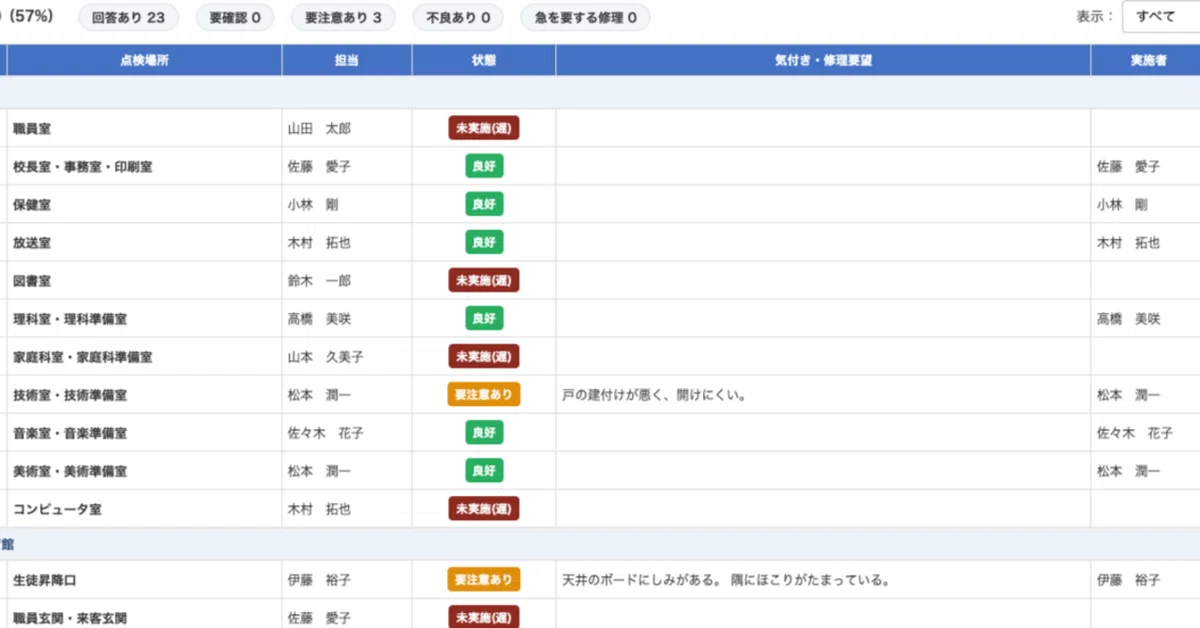The width and height of the screenshot is (1200, 628).
Task: Click 実施者 佐々木 花子 in 音楽室 row
Action: [x=1135, y=433]
